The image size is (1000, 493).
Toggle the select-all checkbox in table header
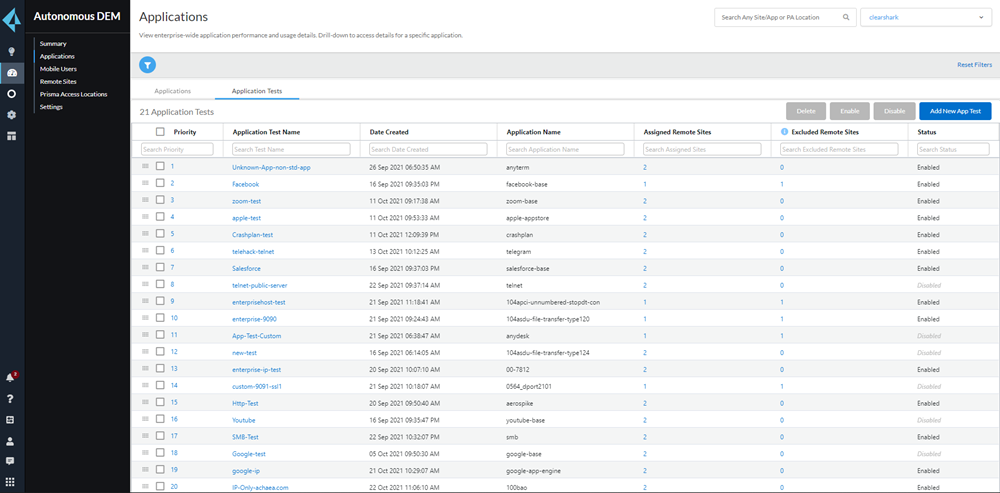click(160, 132)
